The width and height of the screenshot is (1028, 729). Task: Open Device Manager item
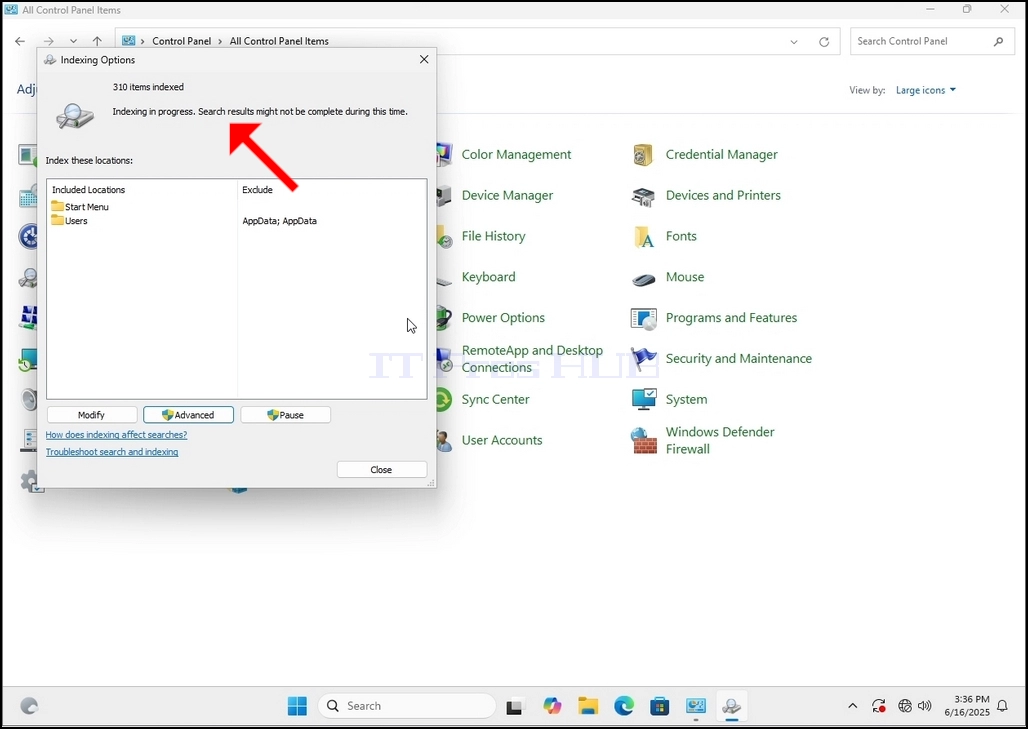click(507, 195)
